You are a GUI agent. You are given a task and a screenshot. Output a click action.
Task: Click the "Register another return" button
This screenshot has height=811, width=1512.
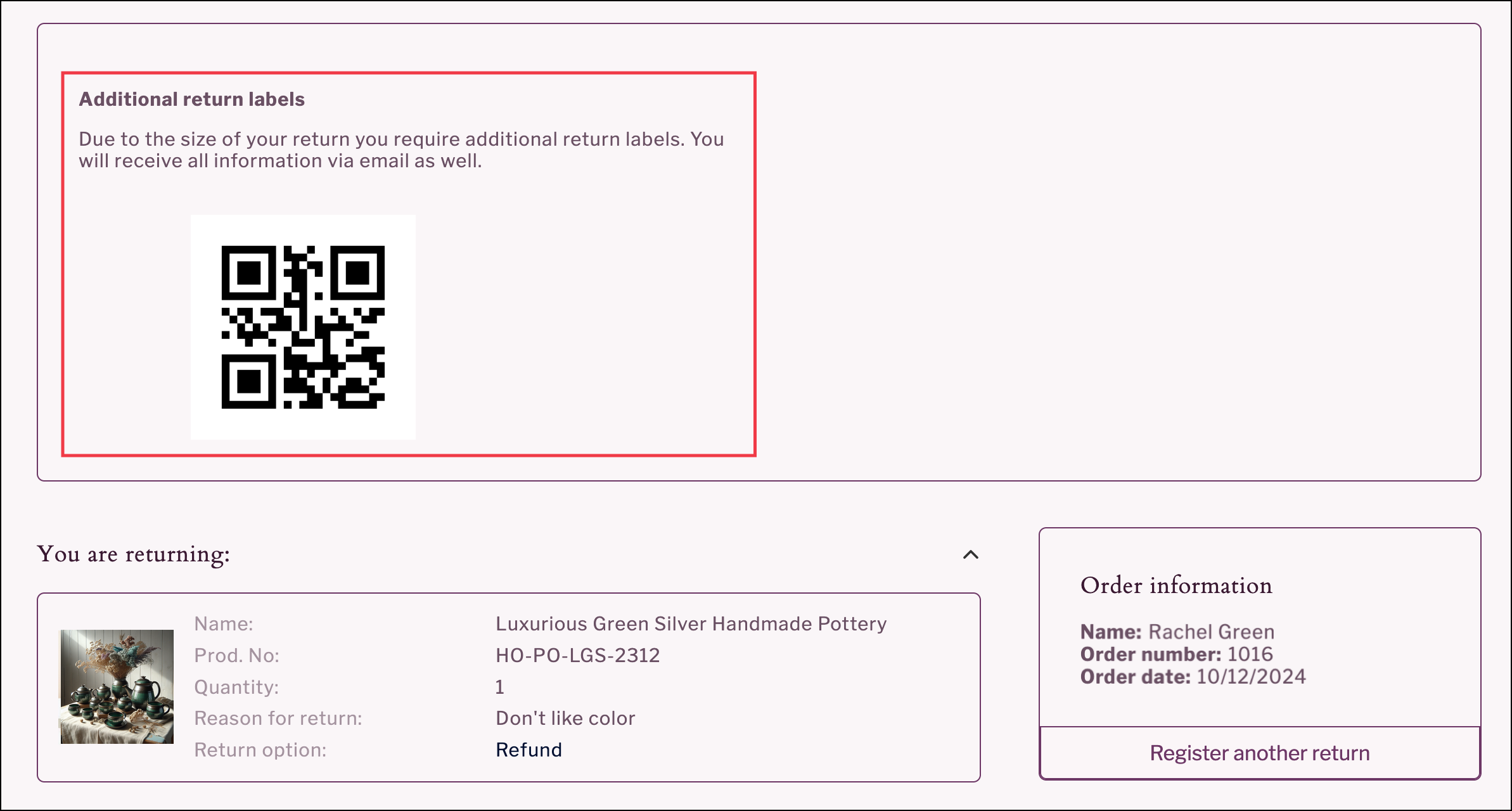[x=1259, y=753]
